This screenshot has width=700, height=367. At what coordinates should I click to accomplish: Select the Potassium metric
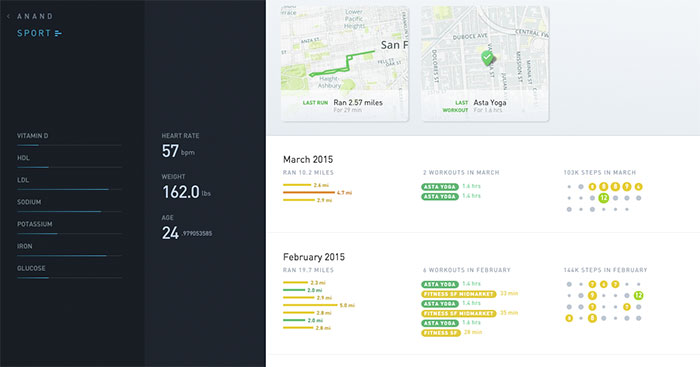coord(35,224)
